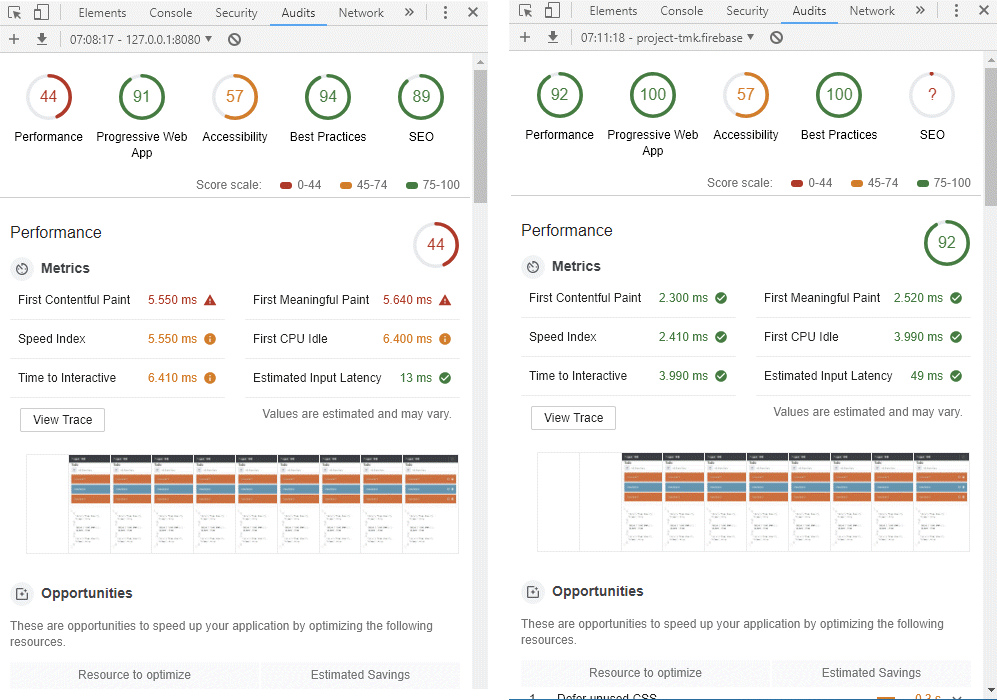997x700 pixels.
Task: Switch to Network tab in the left panel
Action: 361,13
